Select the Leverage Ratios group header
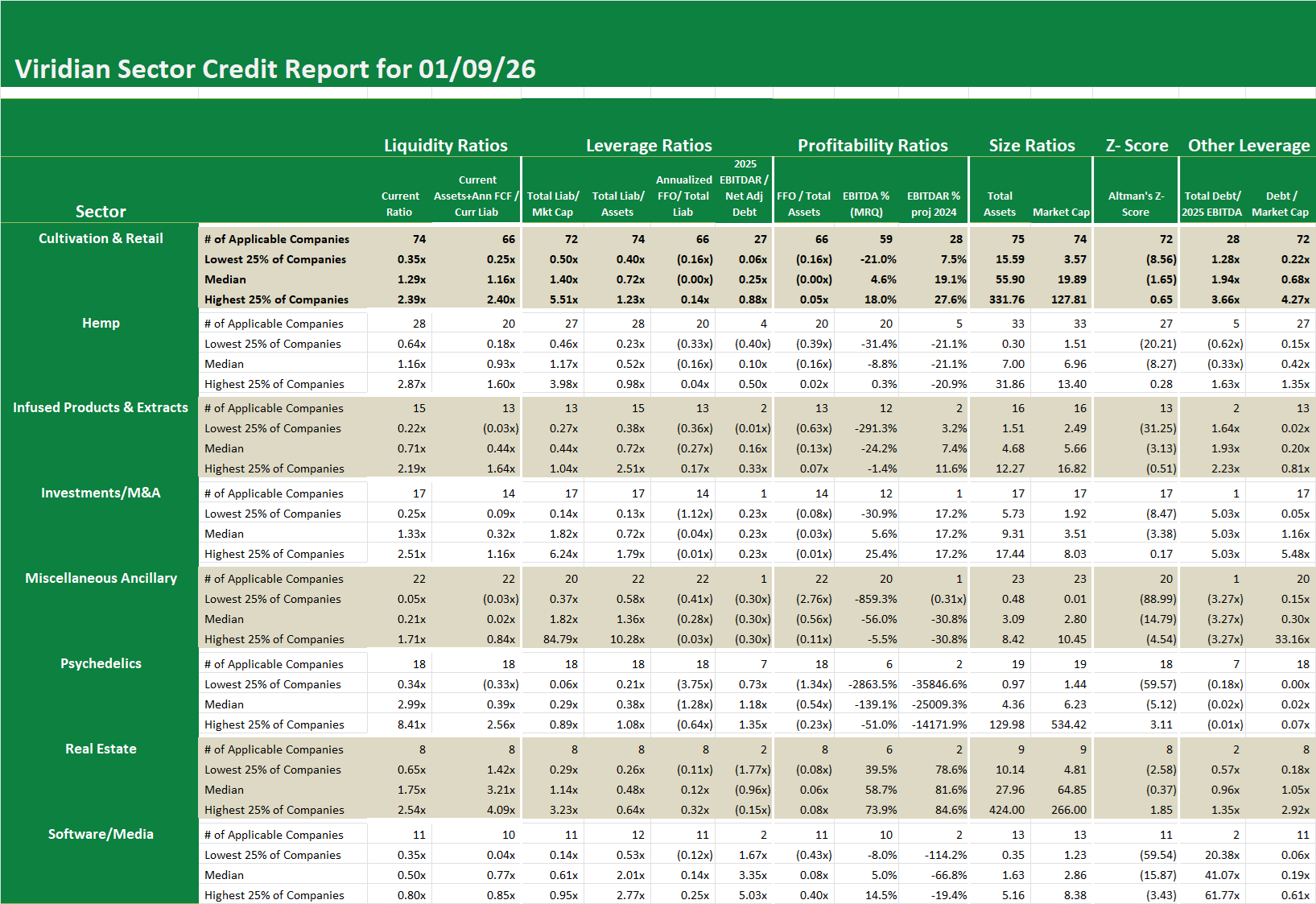Screen dimensions: 1316x904 coord(649,146)
